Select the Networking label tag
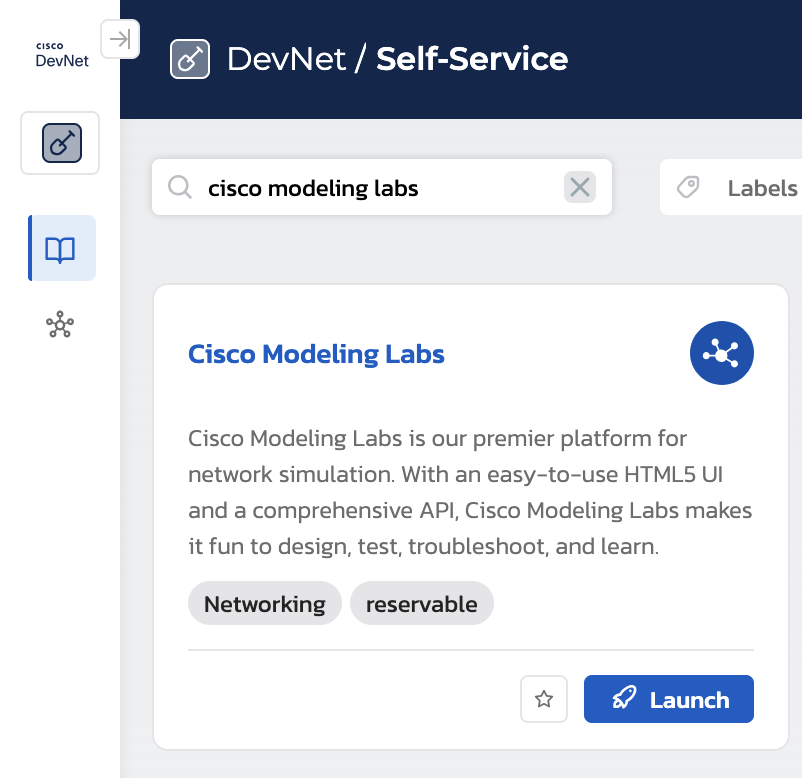 (x=264, y=604)
